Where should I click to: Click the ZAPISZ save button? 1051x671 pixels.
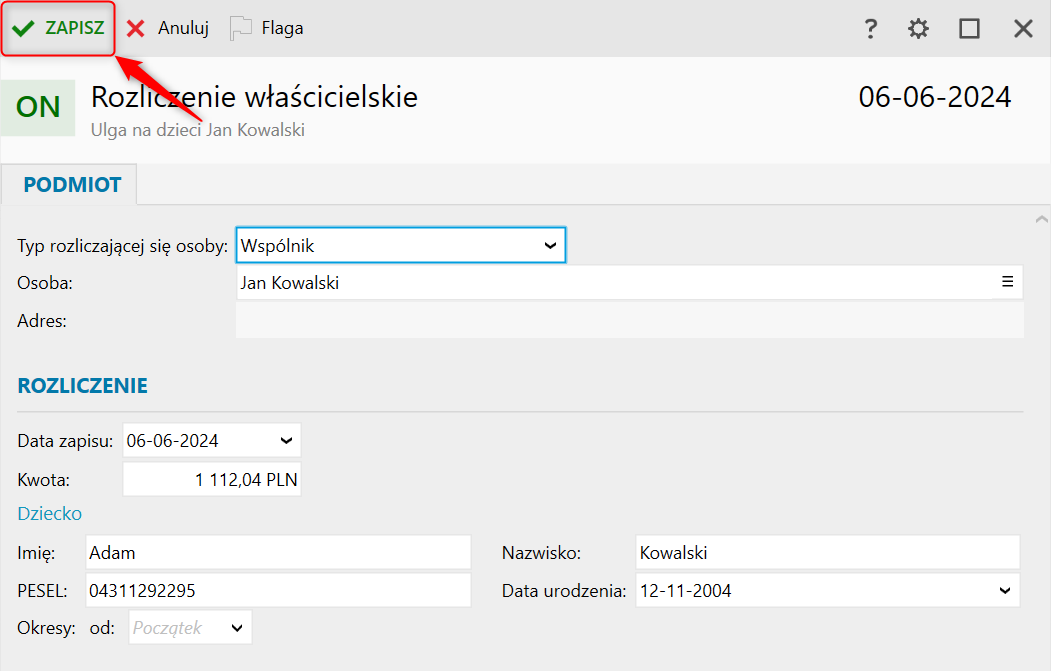point(59,28)
